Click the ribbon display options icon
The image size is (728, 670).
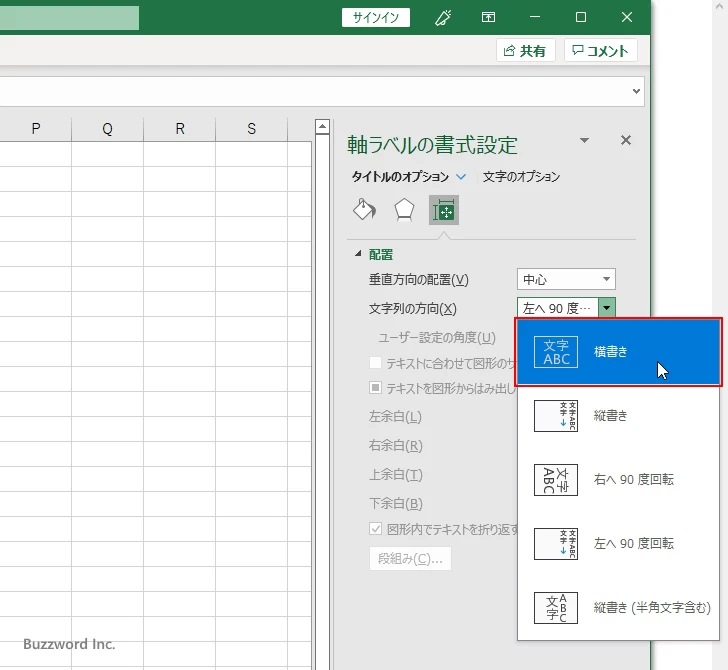click(489, 17)
